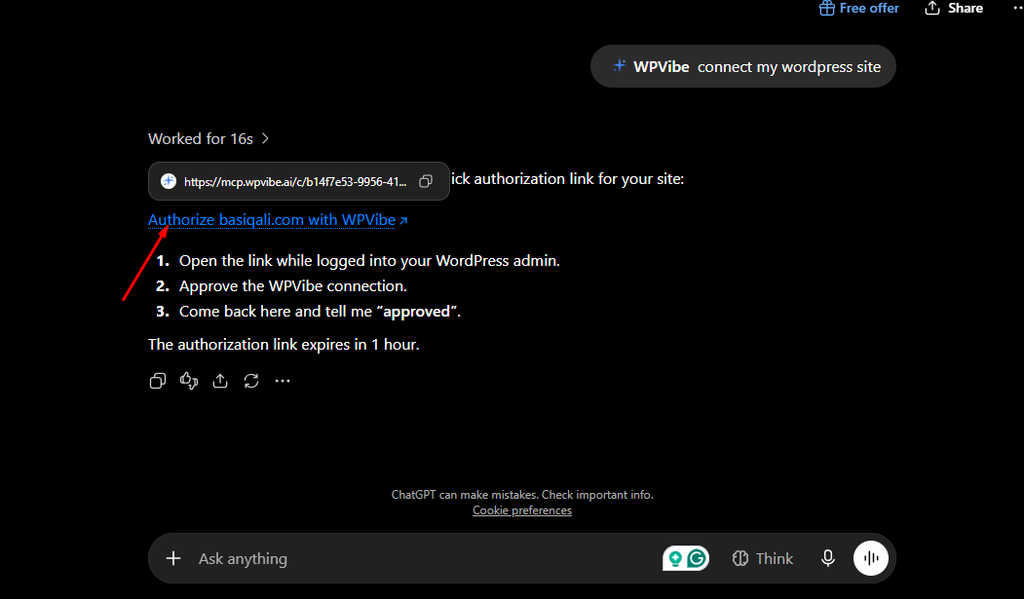Open the Free offer link

pyautogui.click(x=859, y=8)
